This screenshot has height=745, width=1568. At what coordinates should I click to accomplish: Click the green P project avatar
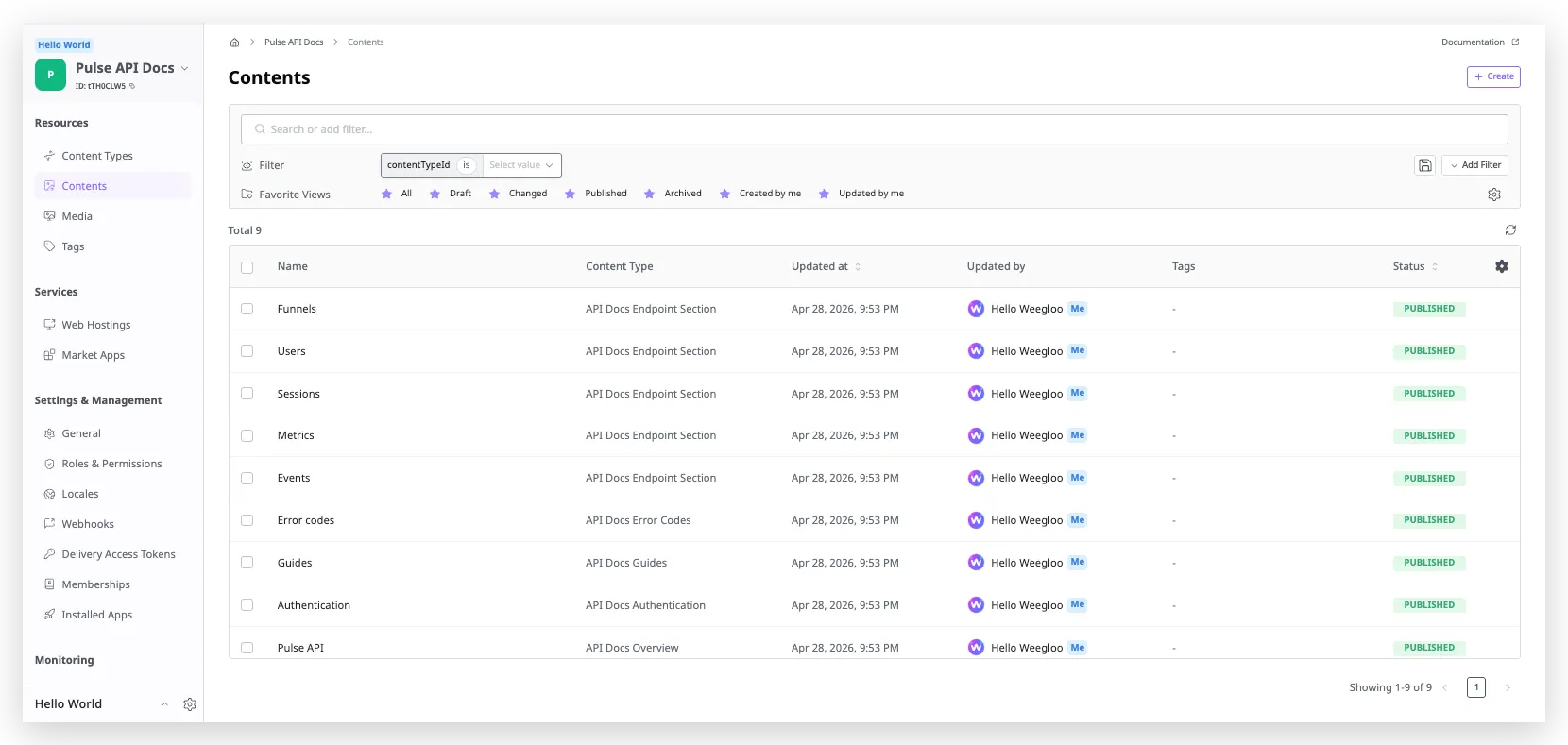[x=51, y=75]
